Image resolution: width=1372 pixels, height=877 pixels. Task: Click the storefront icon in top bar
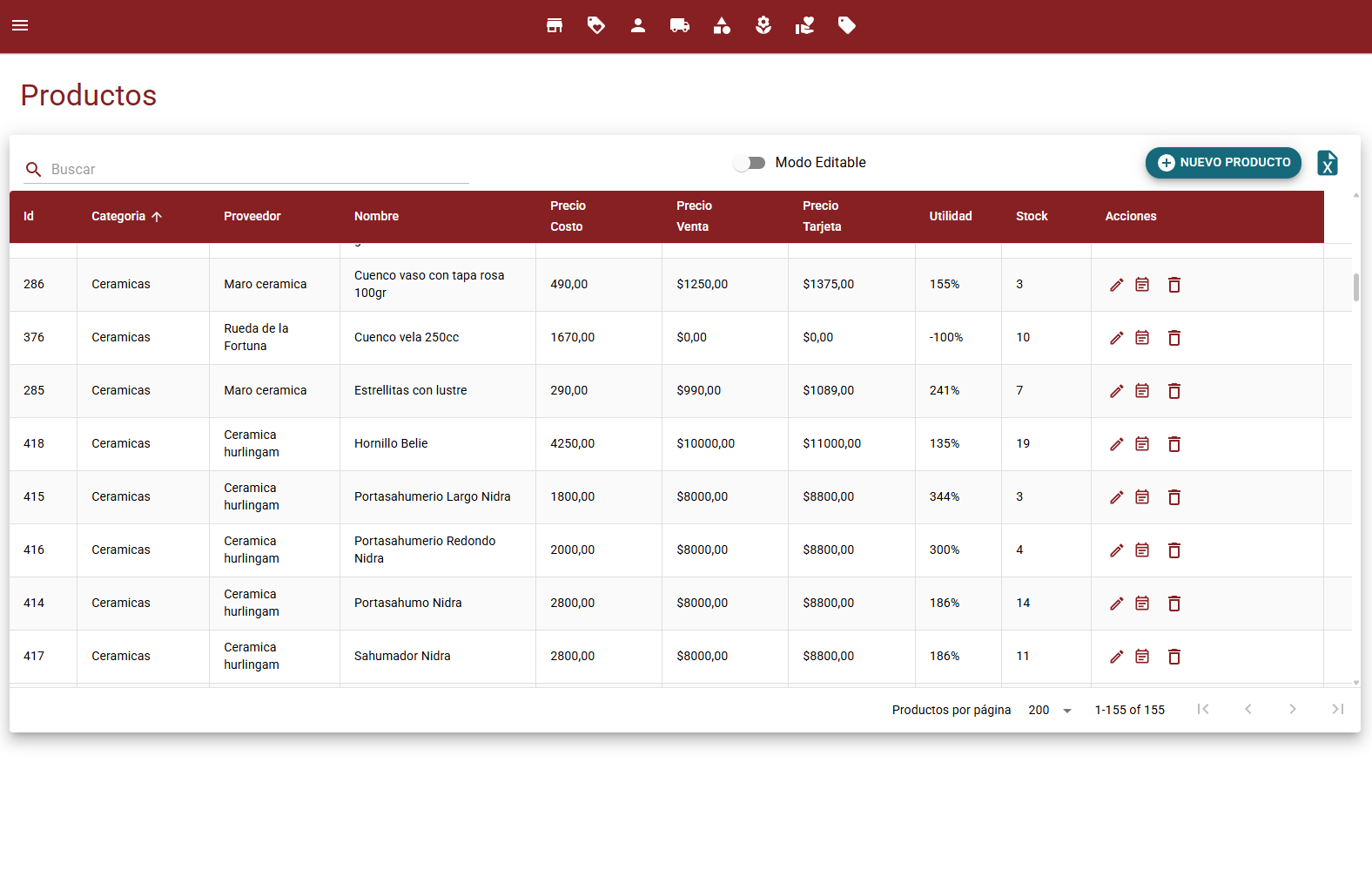click(555, 25)
